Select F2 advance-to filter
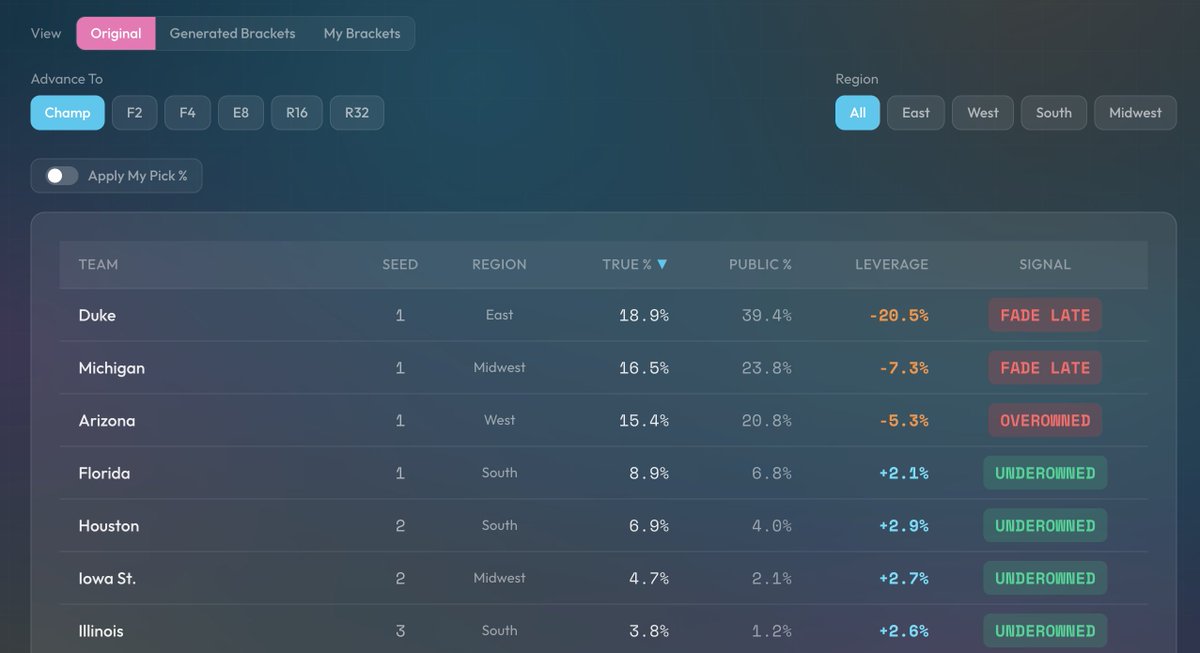 click(134, 113)
